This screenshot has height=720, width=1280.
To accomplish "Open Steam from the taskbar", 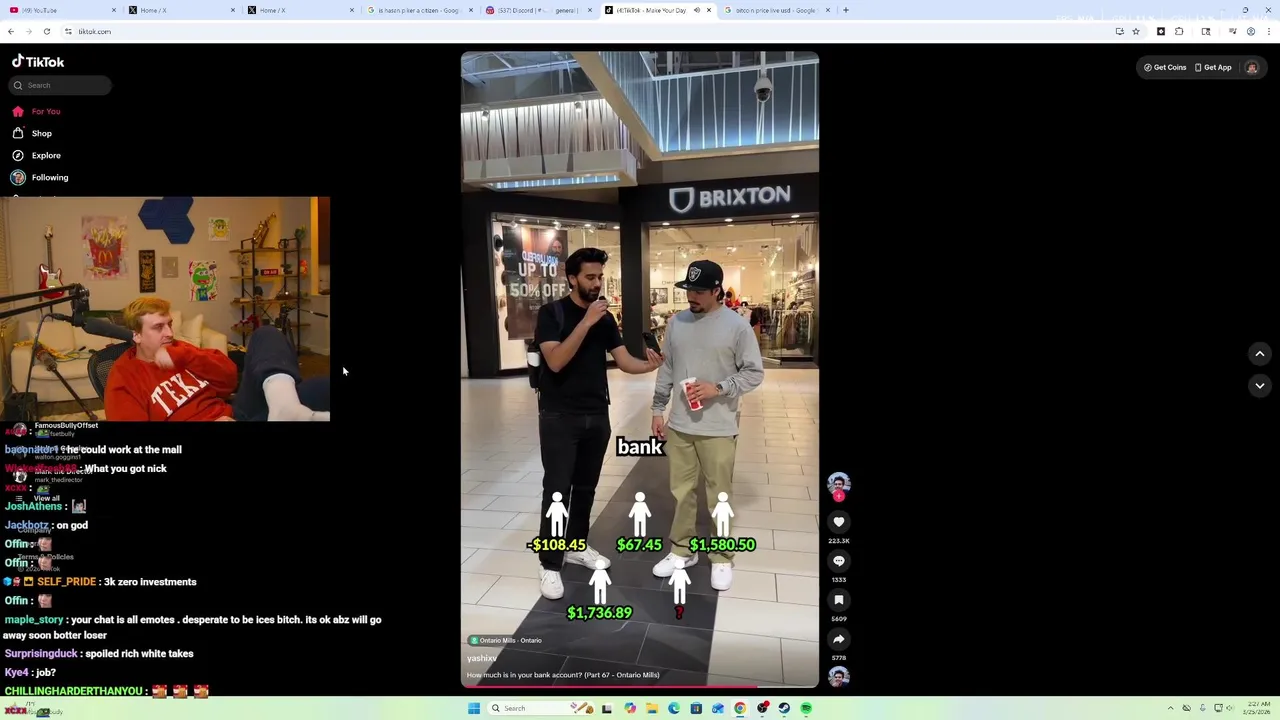I will click(784, 708).
